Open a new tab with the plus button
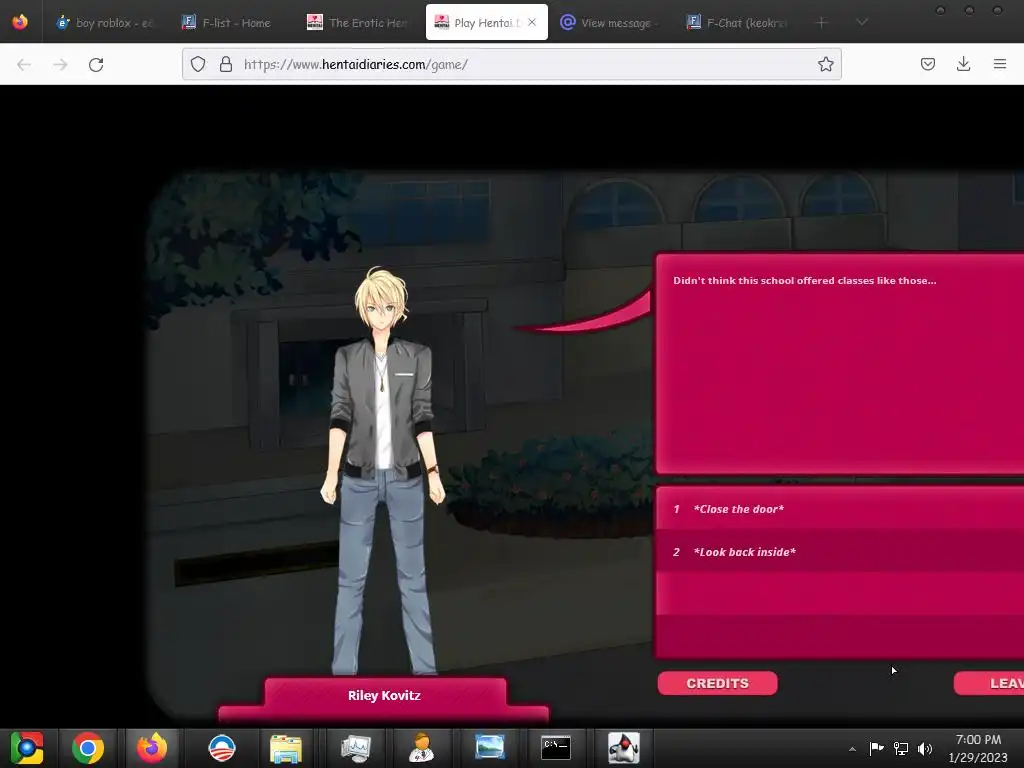 822,22
